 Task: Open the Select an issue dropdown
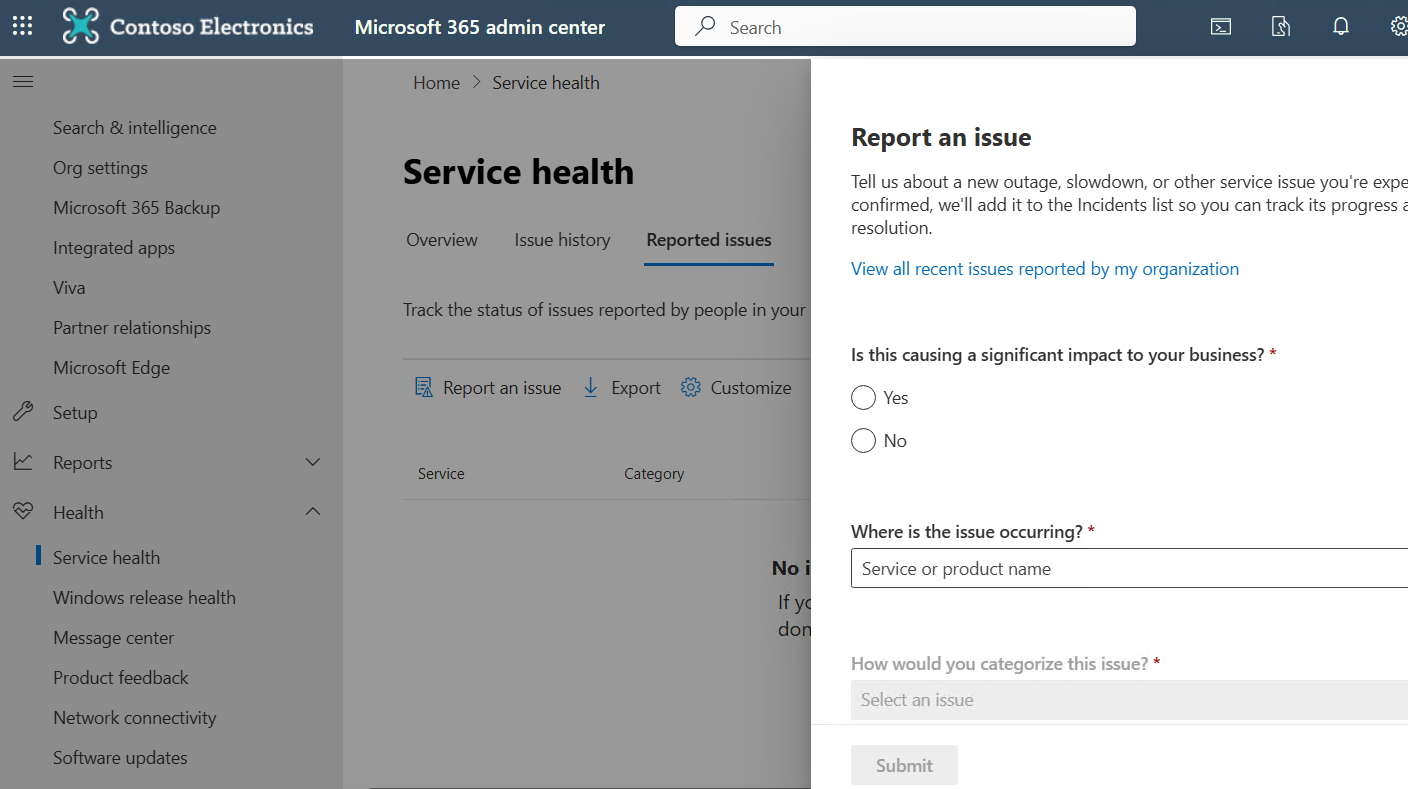tap(1129, 700)
